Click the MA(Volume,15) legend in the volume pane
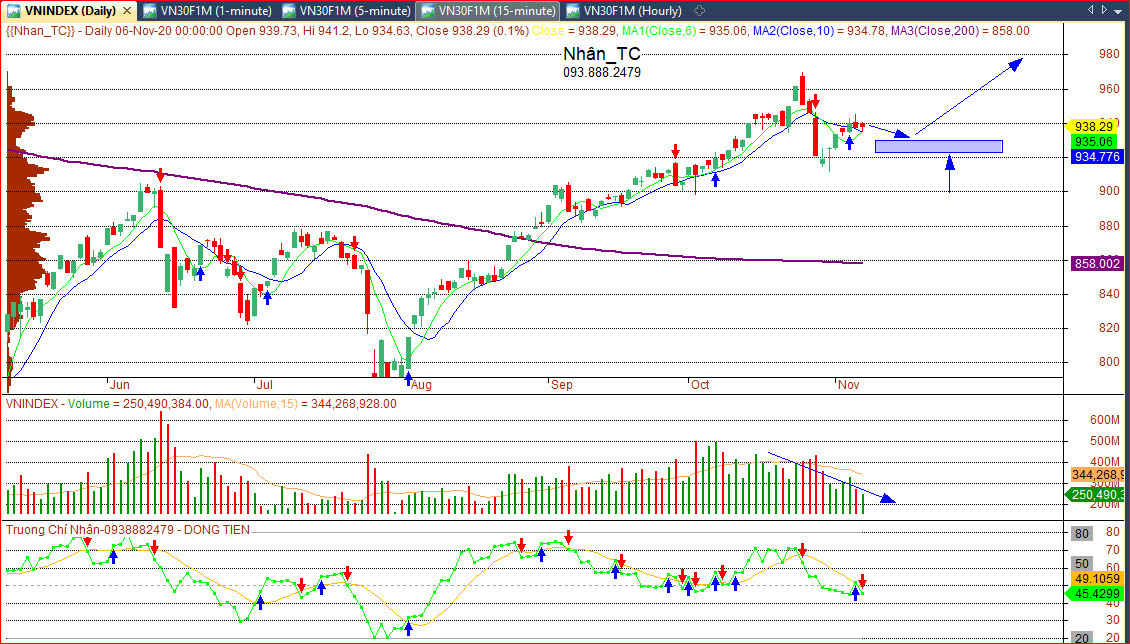 click(306, 404)
